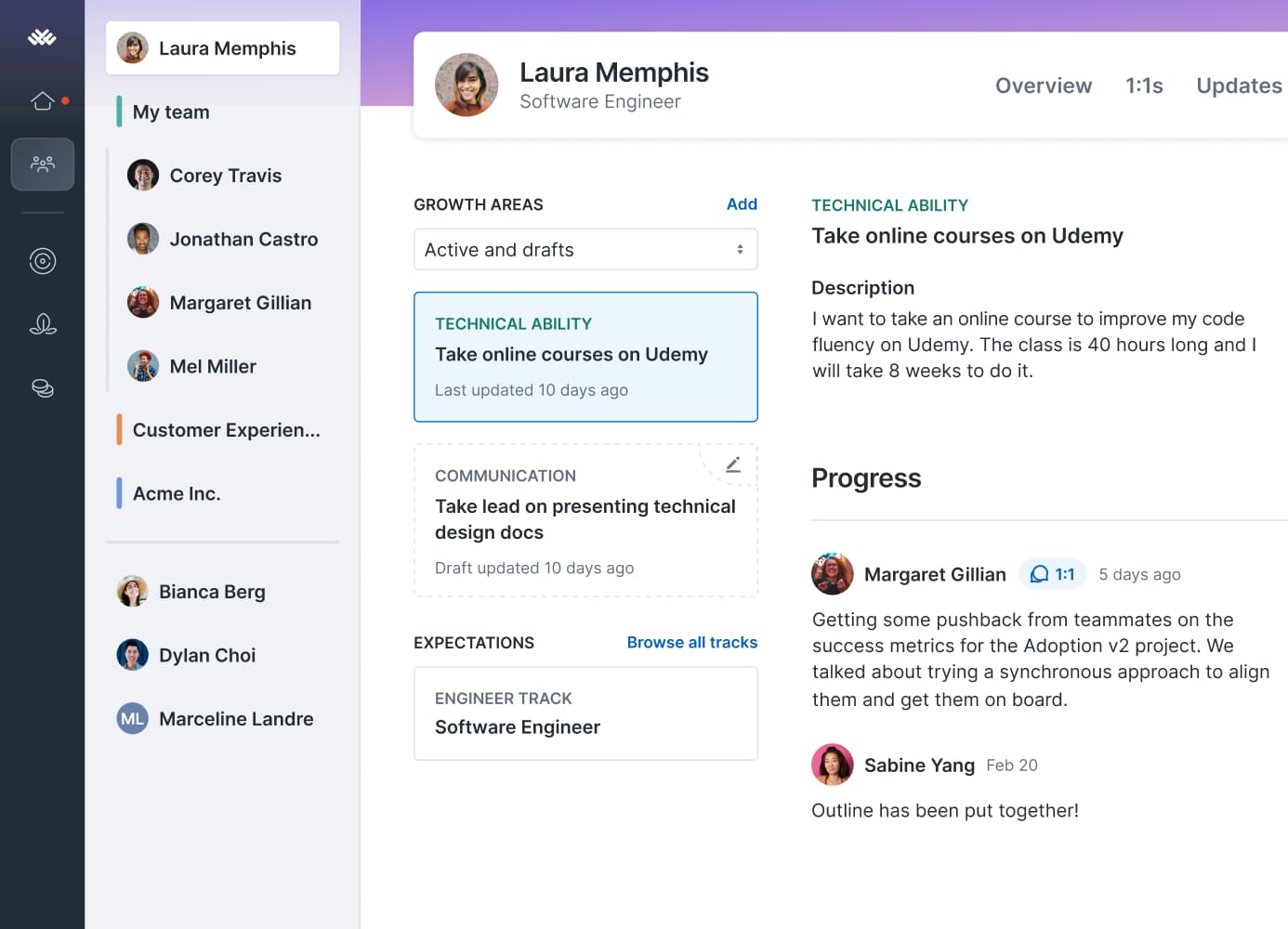Viewport: 1288px width, 929px height.
Task: Open Laura Memphis profile picture
Action: (467, 85)
